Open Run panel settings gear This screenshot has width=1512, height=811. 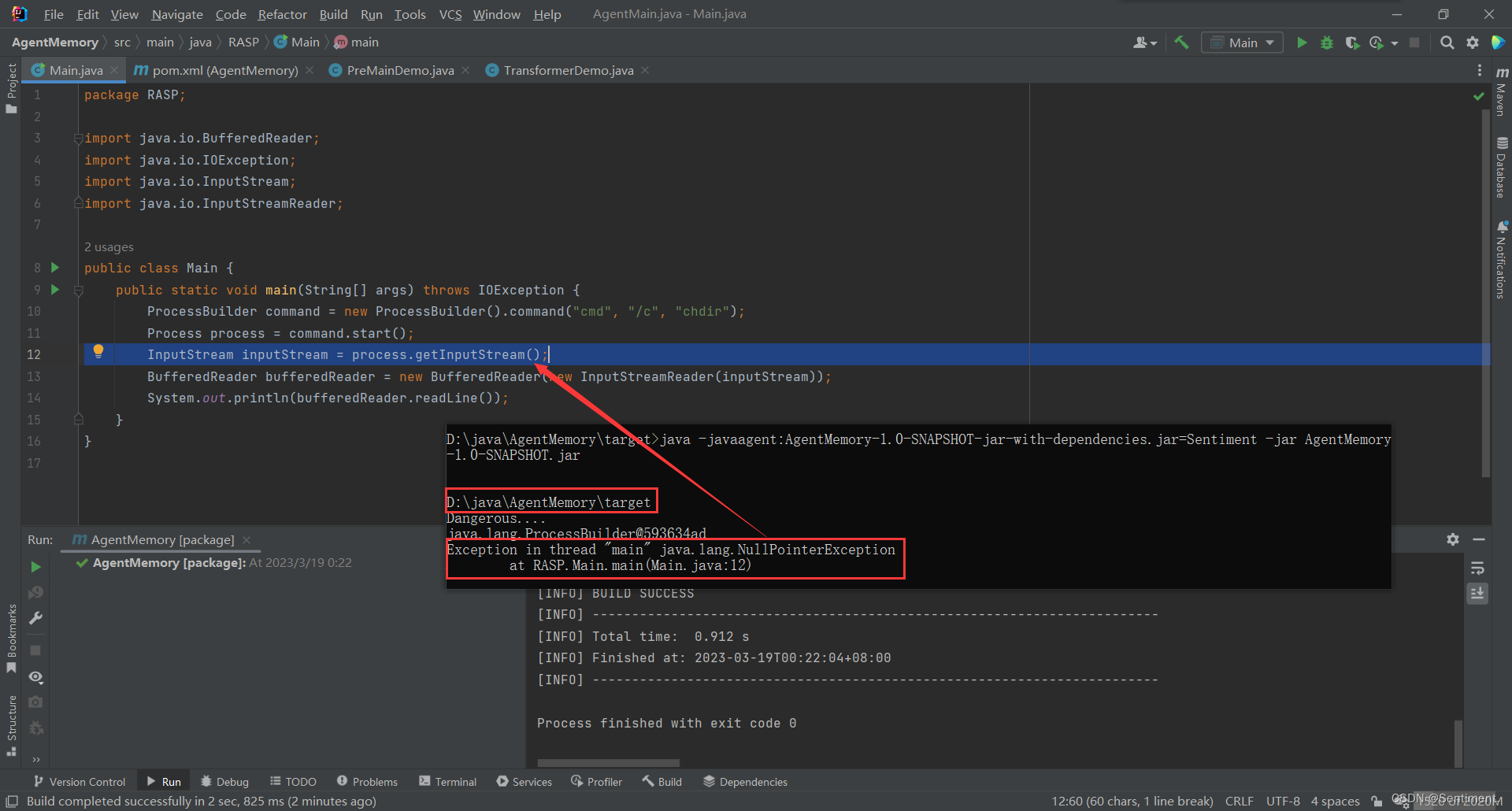coord(1453,539)
